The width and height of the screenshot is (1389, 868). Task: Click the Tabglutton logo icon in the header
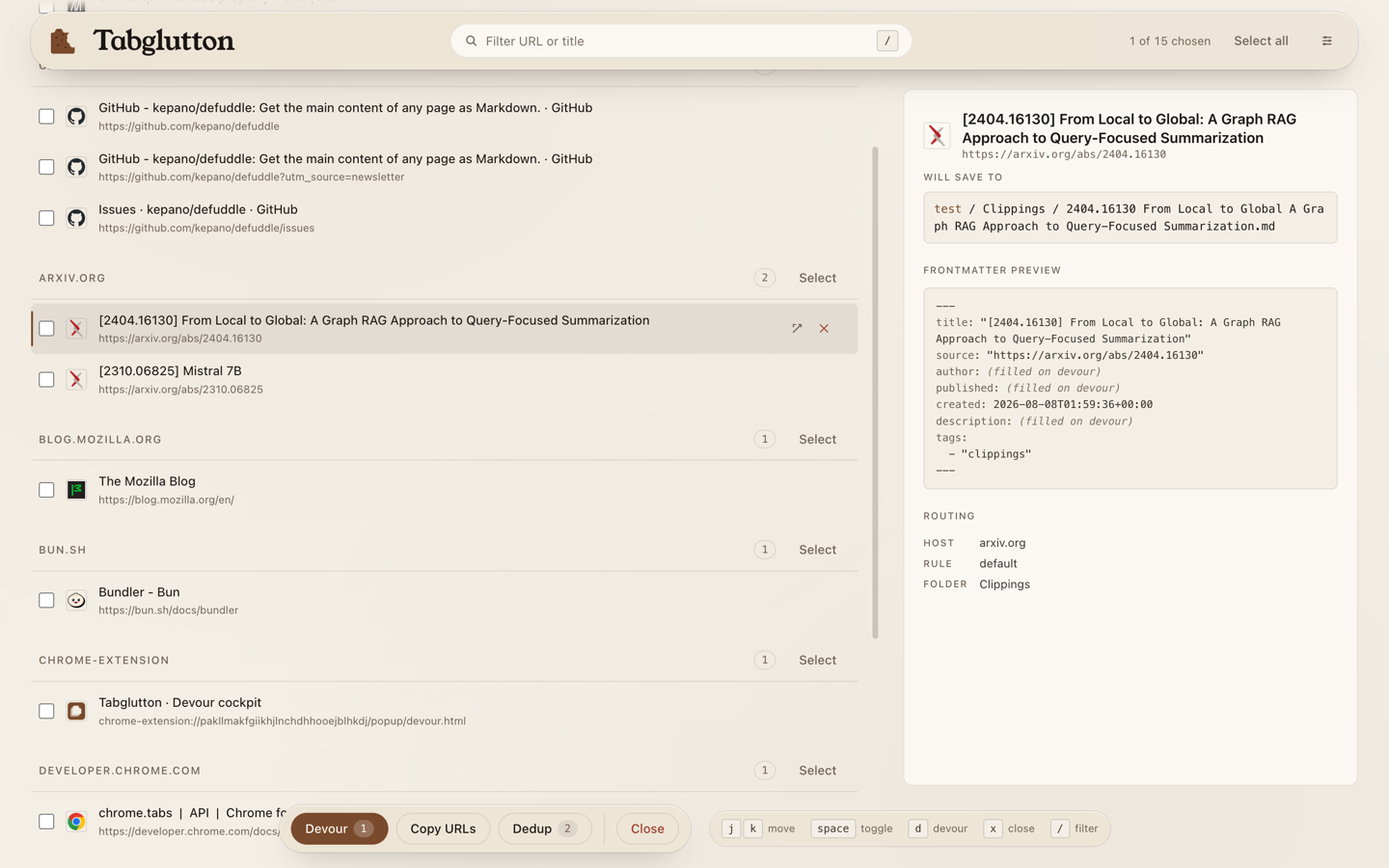point(63,41)
